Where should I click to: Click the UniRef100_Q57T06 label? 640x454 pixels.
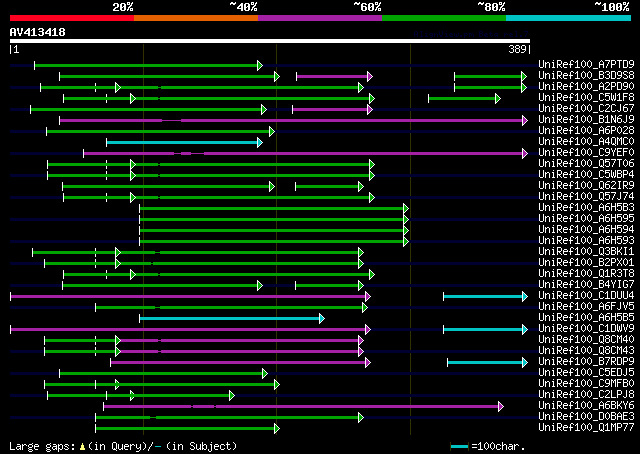point(586,163)
